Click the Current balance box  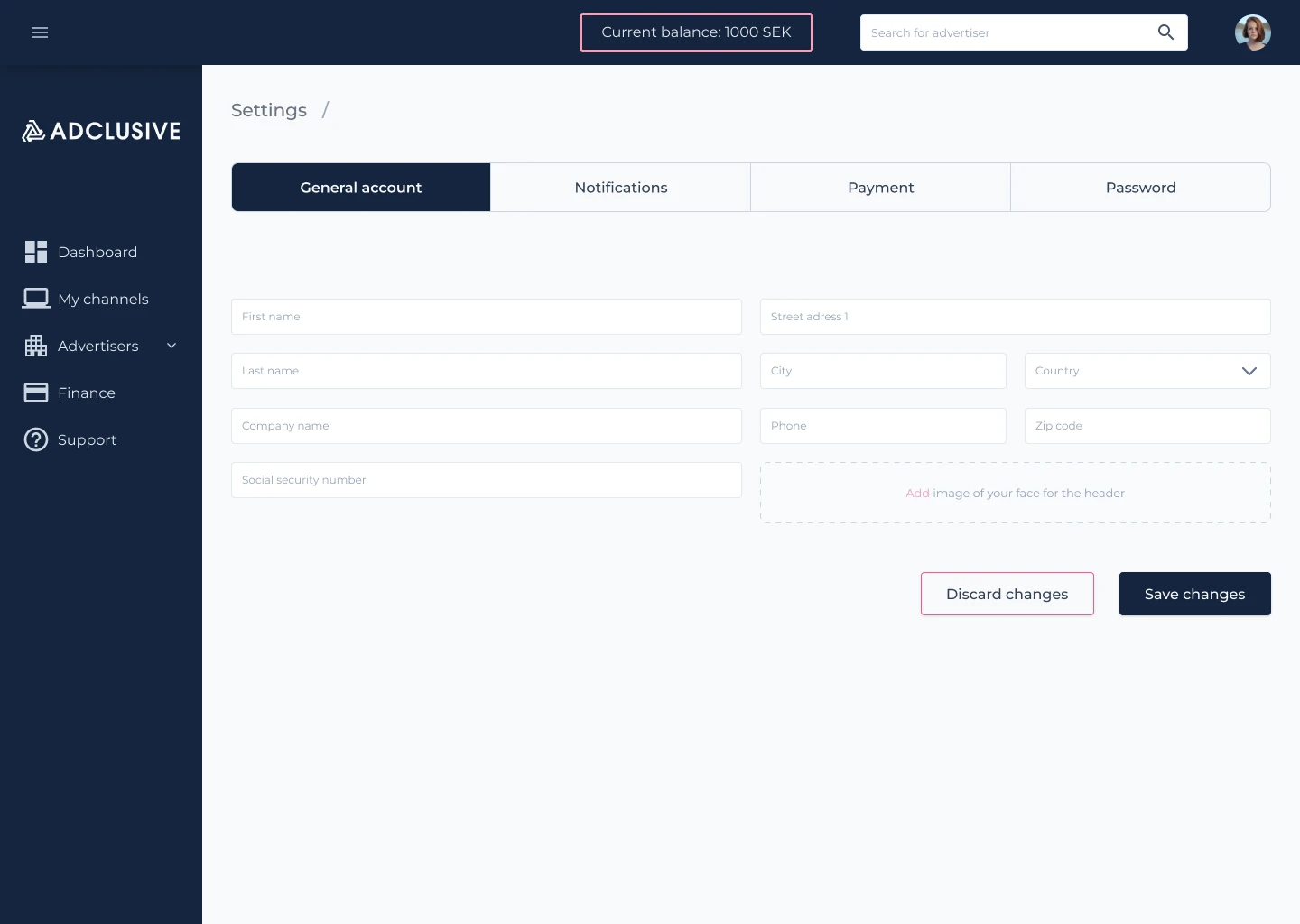696,32
